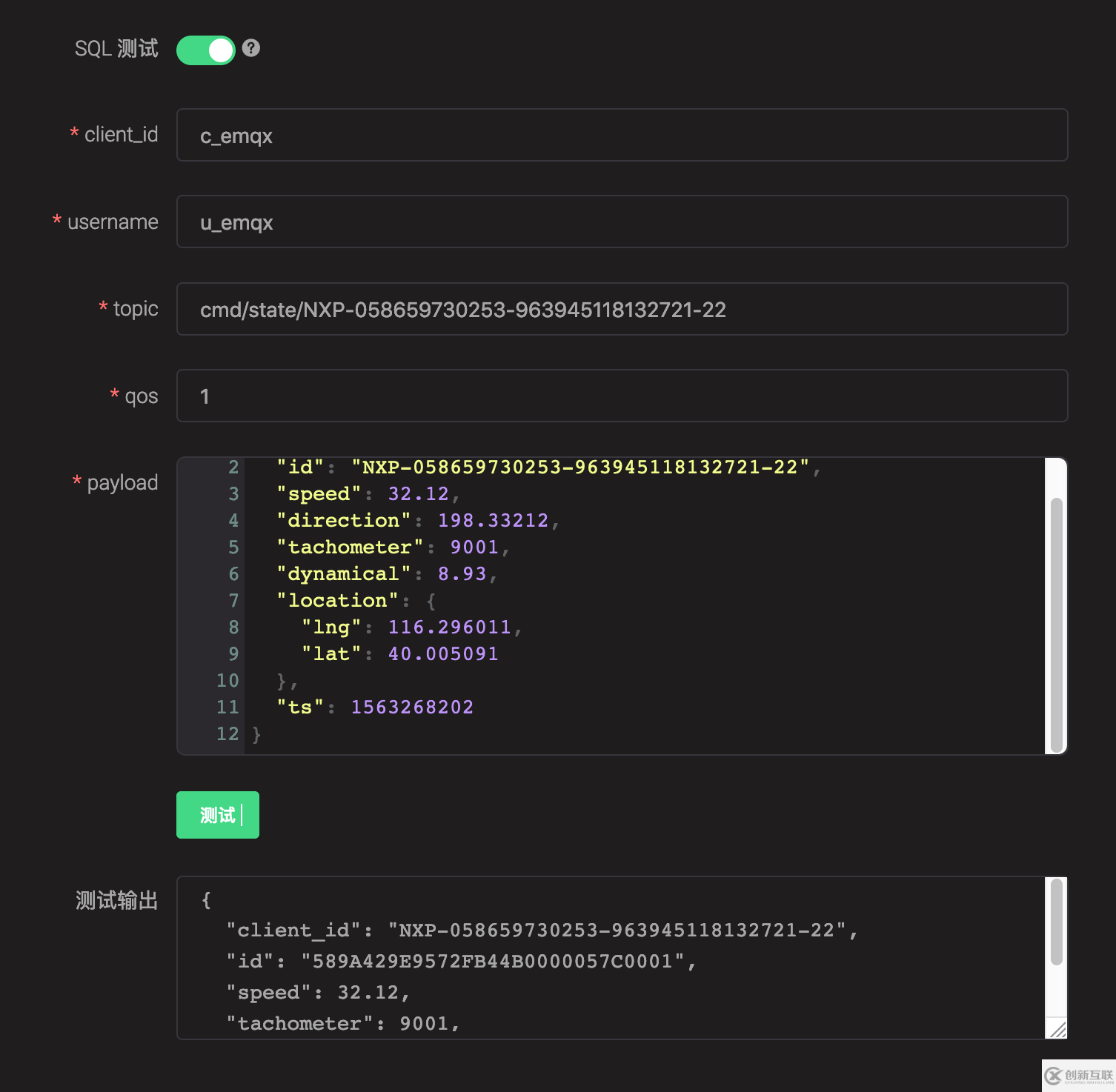The image size is (1116, 1092).
Task: Open the help icon beside SQL 测试
Action: [251, 48]
